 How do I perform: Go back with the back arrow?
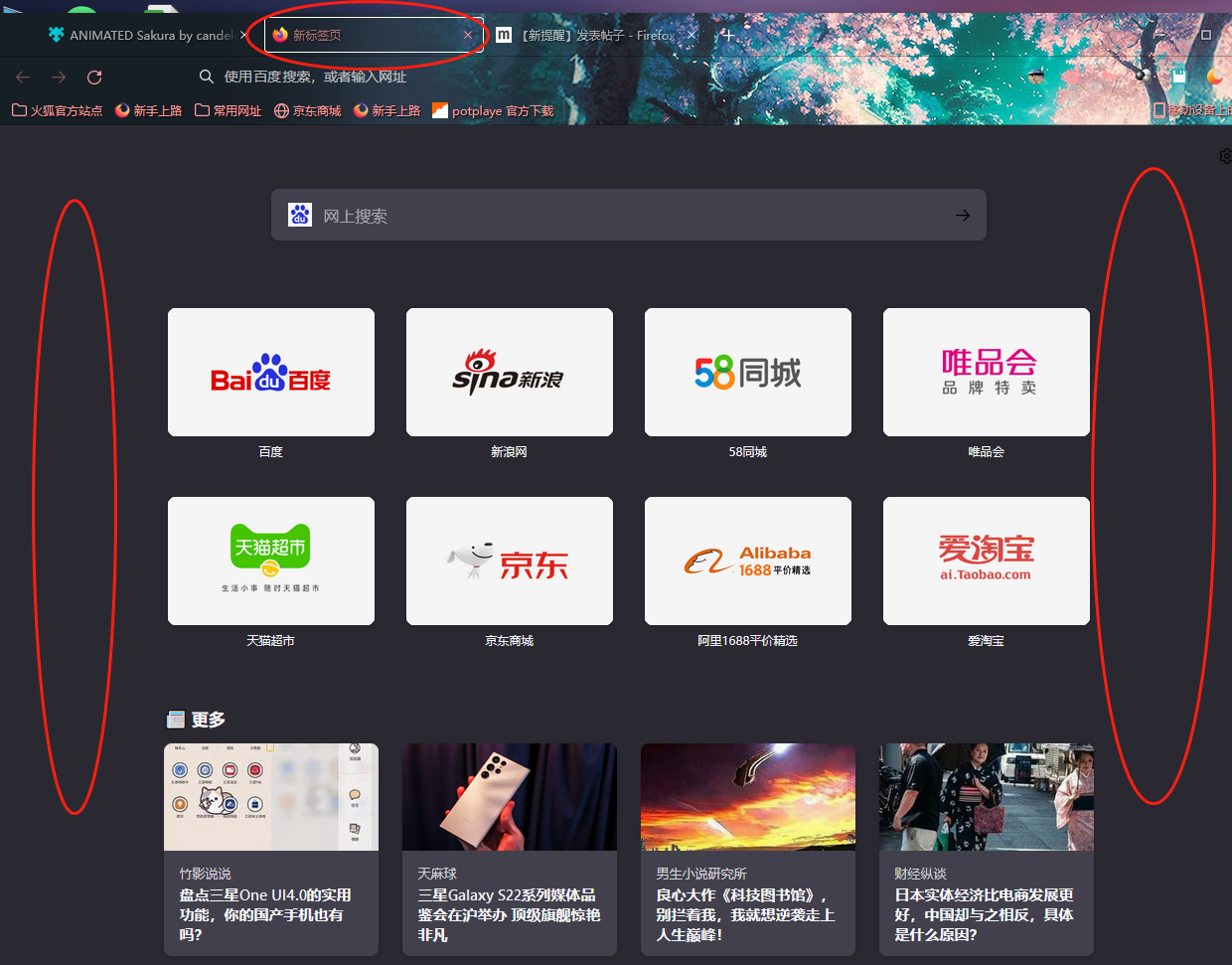(23, 77)
